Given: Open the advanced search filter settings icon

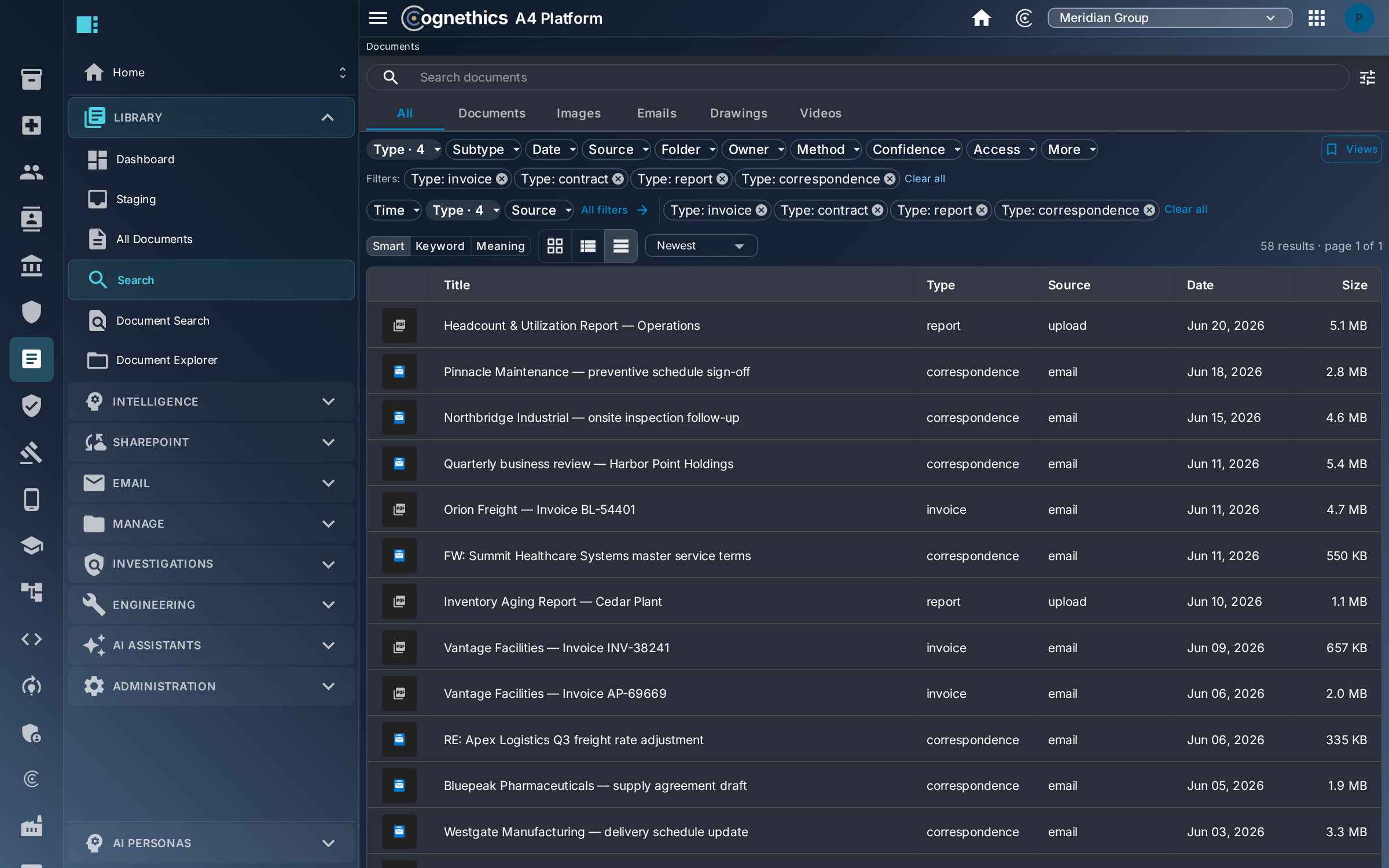Looking at the screenshot, I should [1368, 78].
